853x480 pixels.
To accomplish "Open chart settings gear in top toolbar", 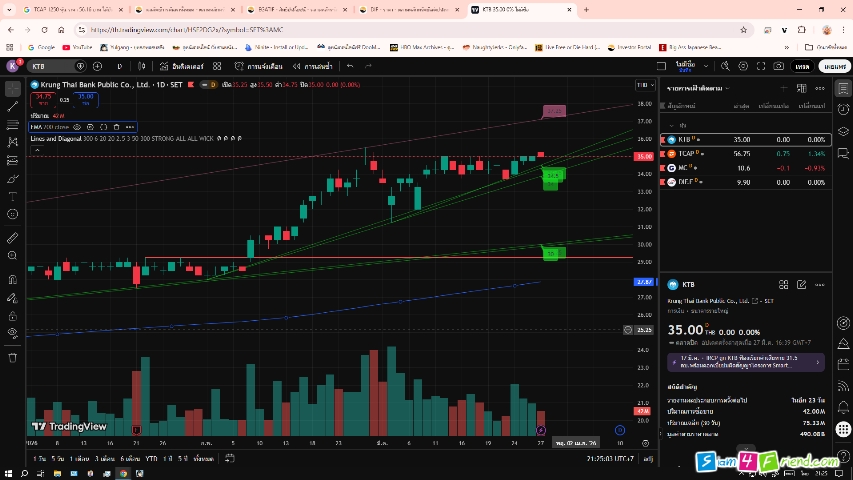I will pyautogui.click(x=743, y=66).
